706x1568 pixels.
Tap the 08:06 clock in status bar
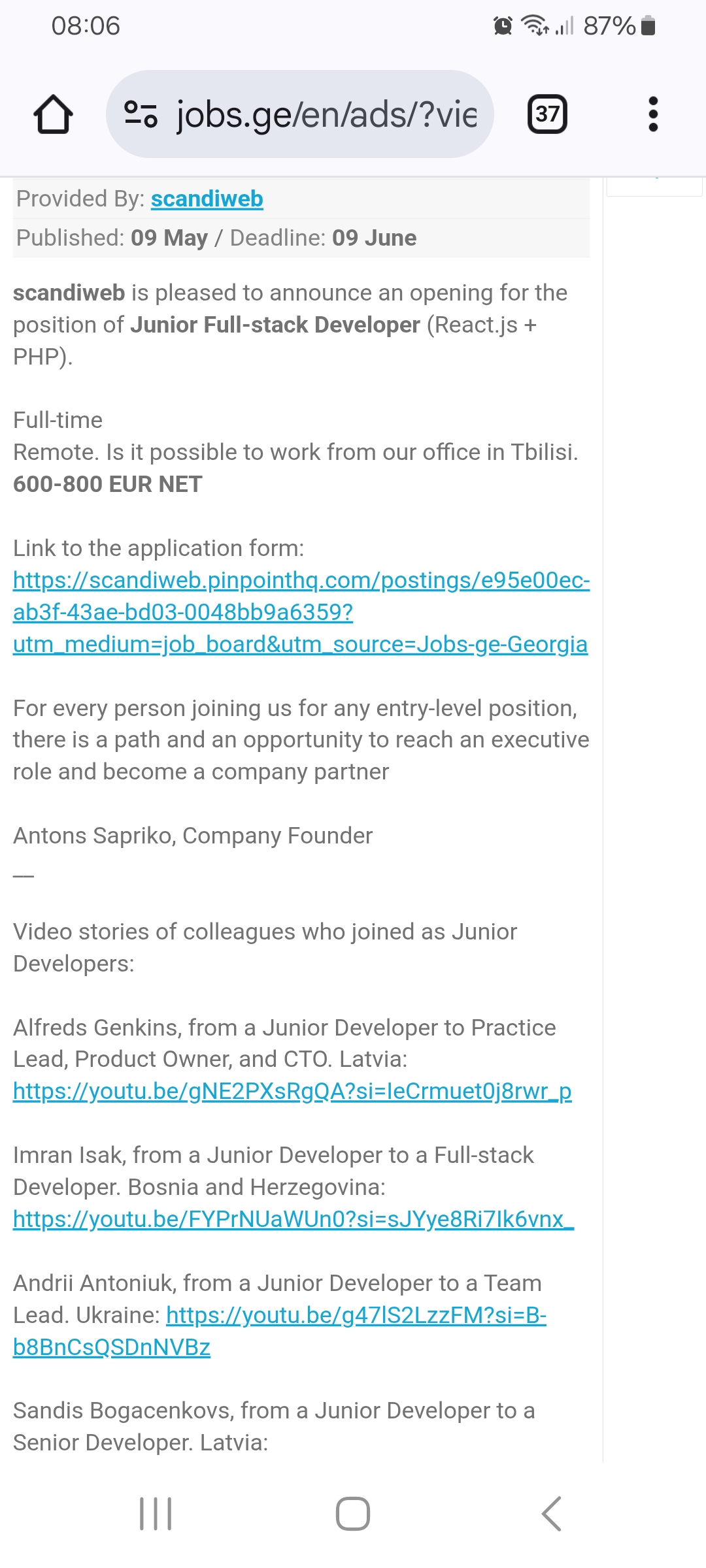click(x=86, y=26)
